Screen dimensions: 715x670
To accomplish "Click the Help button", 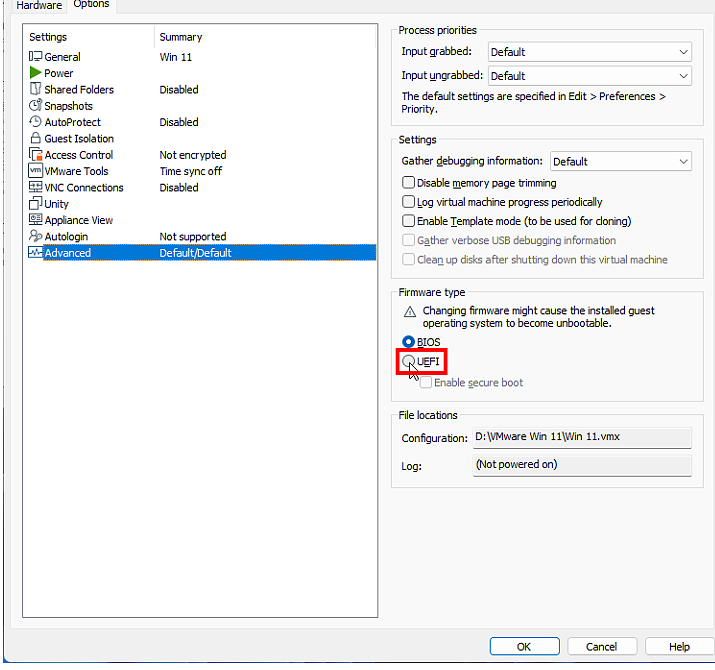I will click(x=679, y=646).
